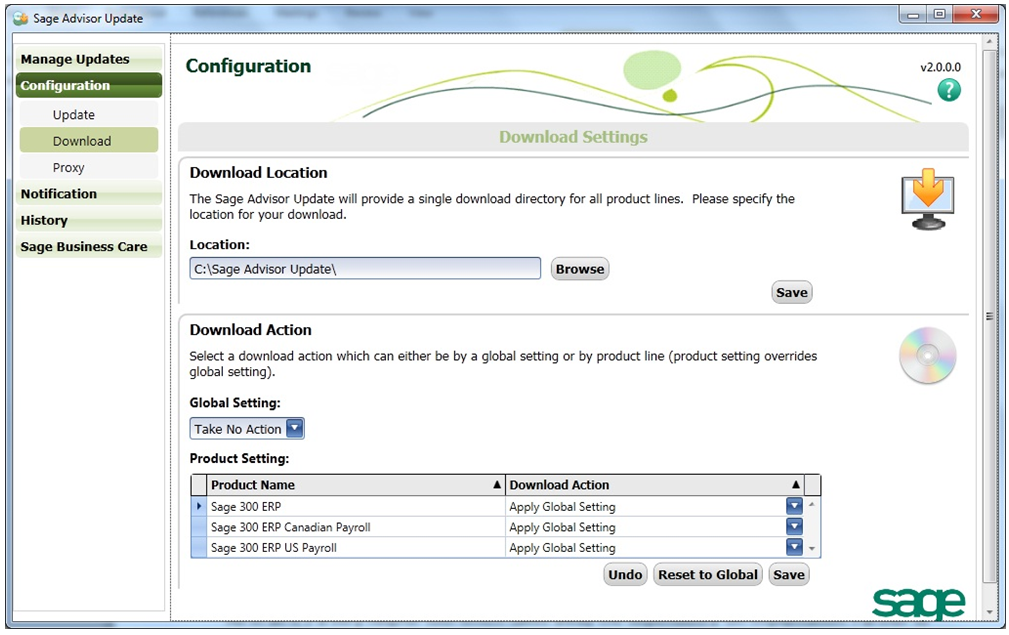Select the Sage 300 ERP row indicator arrow

coord(199,506)
